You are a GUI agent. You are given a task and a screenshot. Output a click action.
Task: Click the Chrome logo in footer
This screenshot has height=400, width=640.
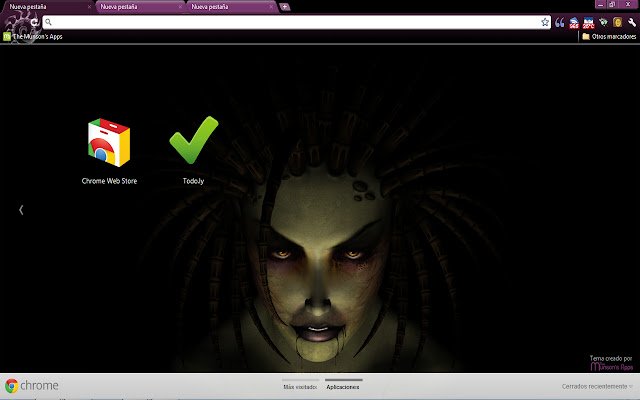coord(32,385)
